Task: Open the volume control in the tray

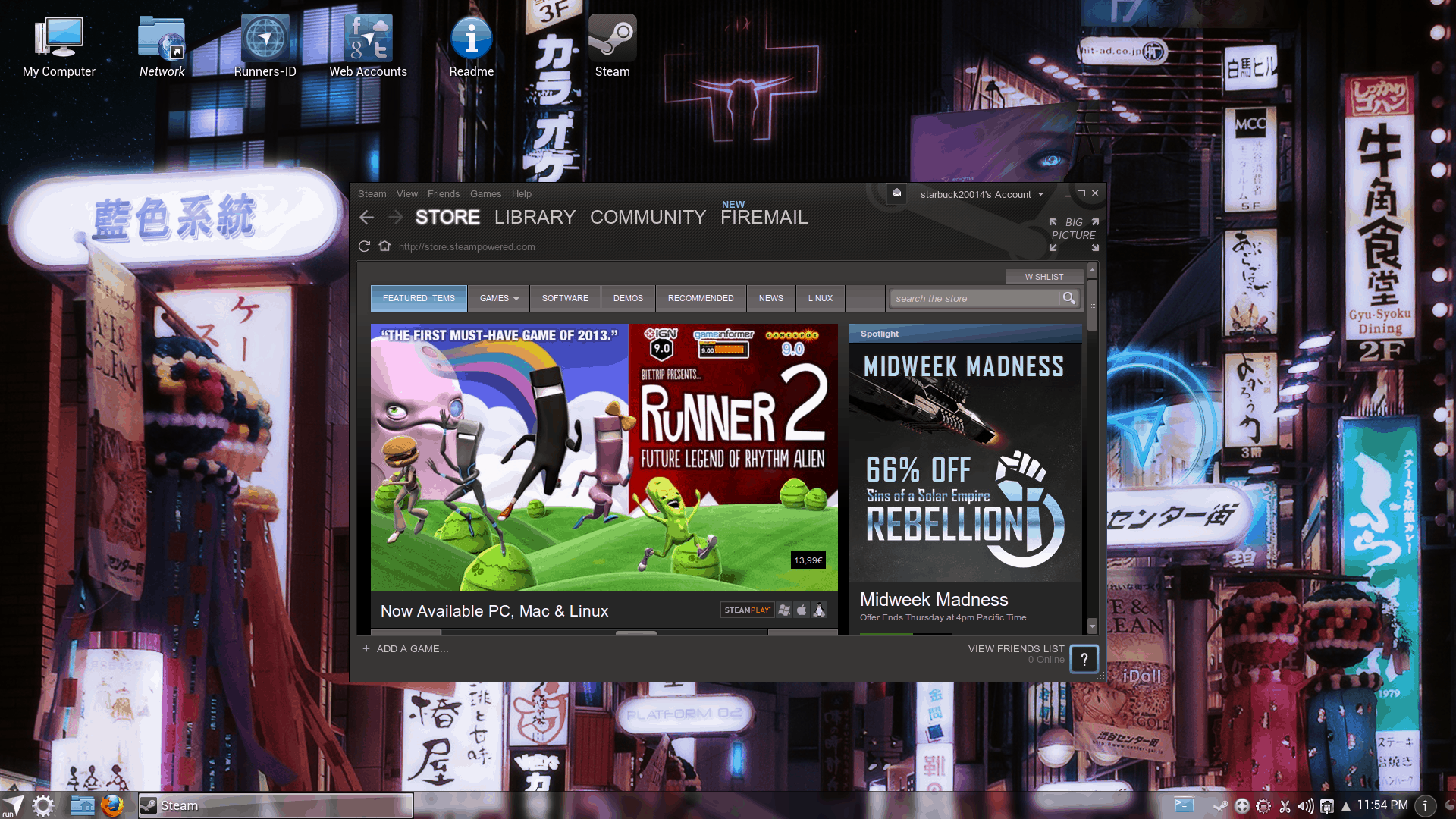Action: tap(1306, 806)
